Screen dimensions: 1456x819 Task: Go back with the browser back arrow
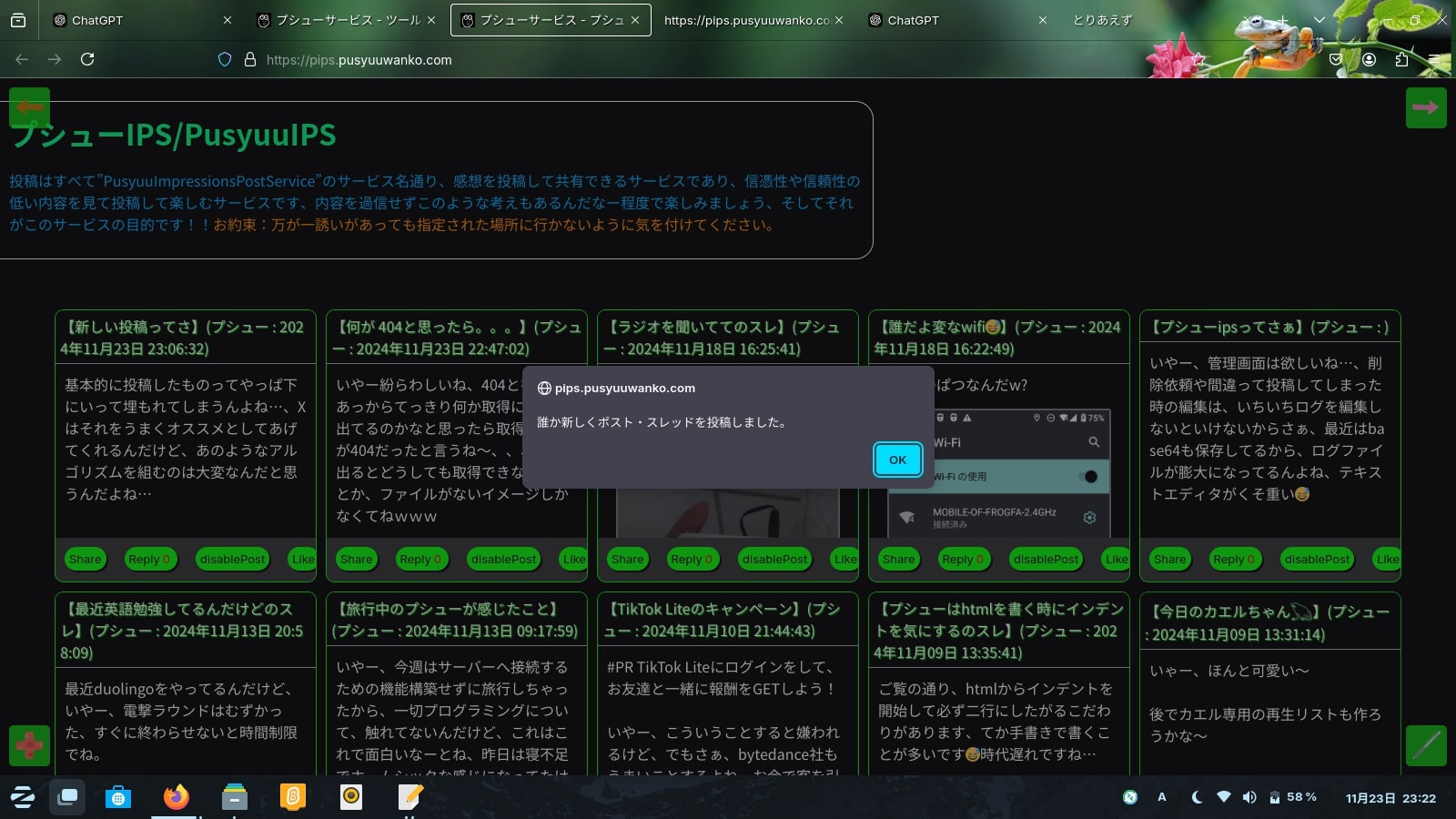pyautogui.click(x=22, y=59)
